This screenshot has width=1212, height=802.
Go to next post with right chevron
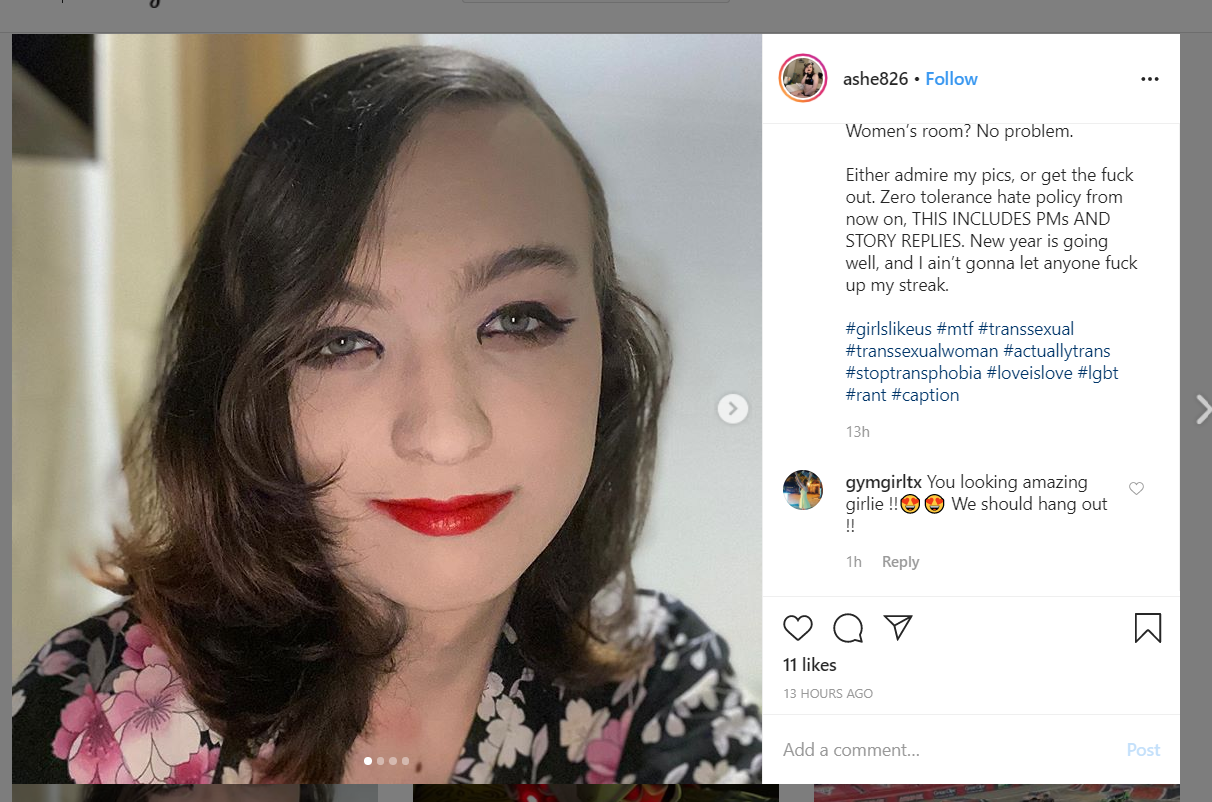click(x=1203, y=409)
